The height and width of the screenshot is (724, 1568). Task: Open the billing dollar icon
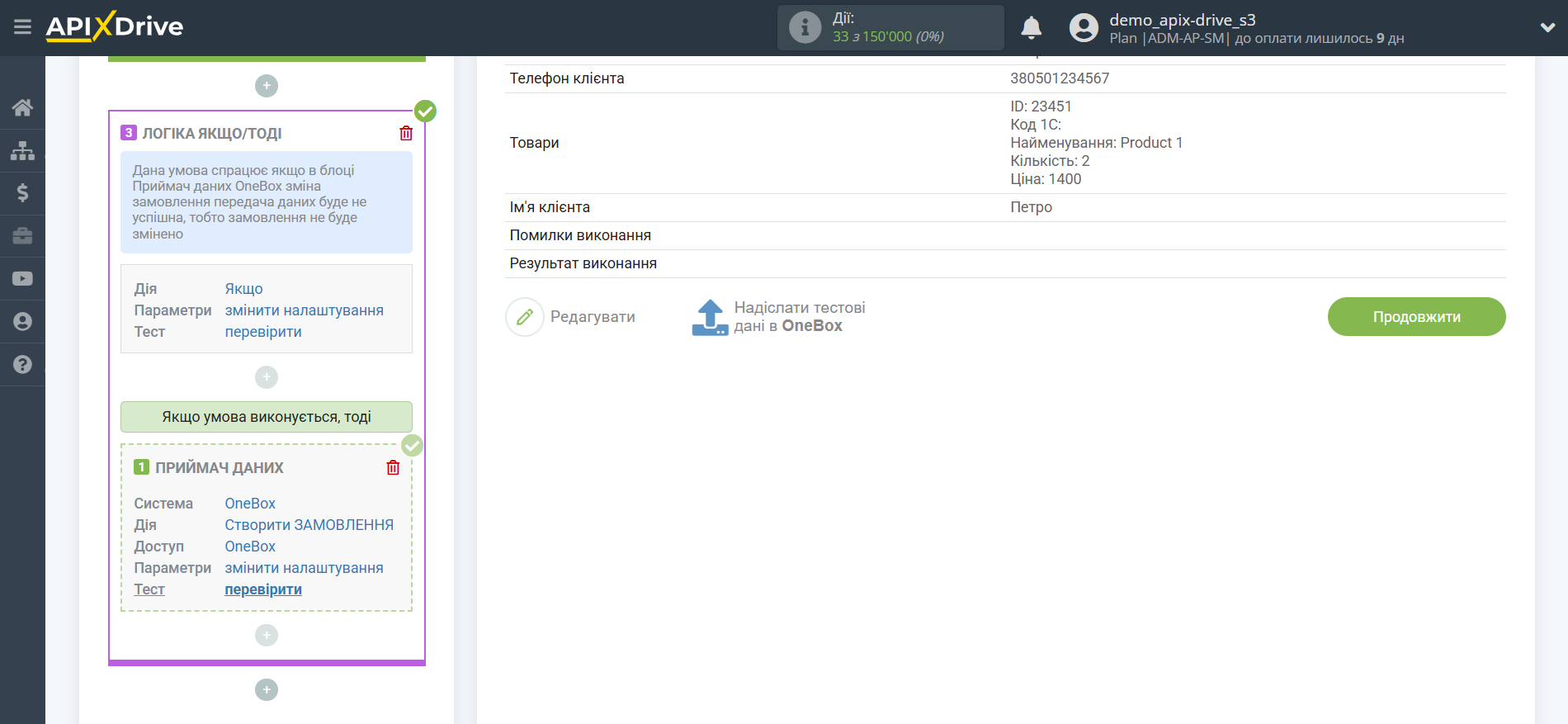pyautogui.click(x=22, y=193)
